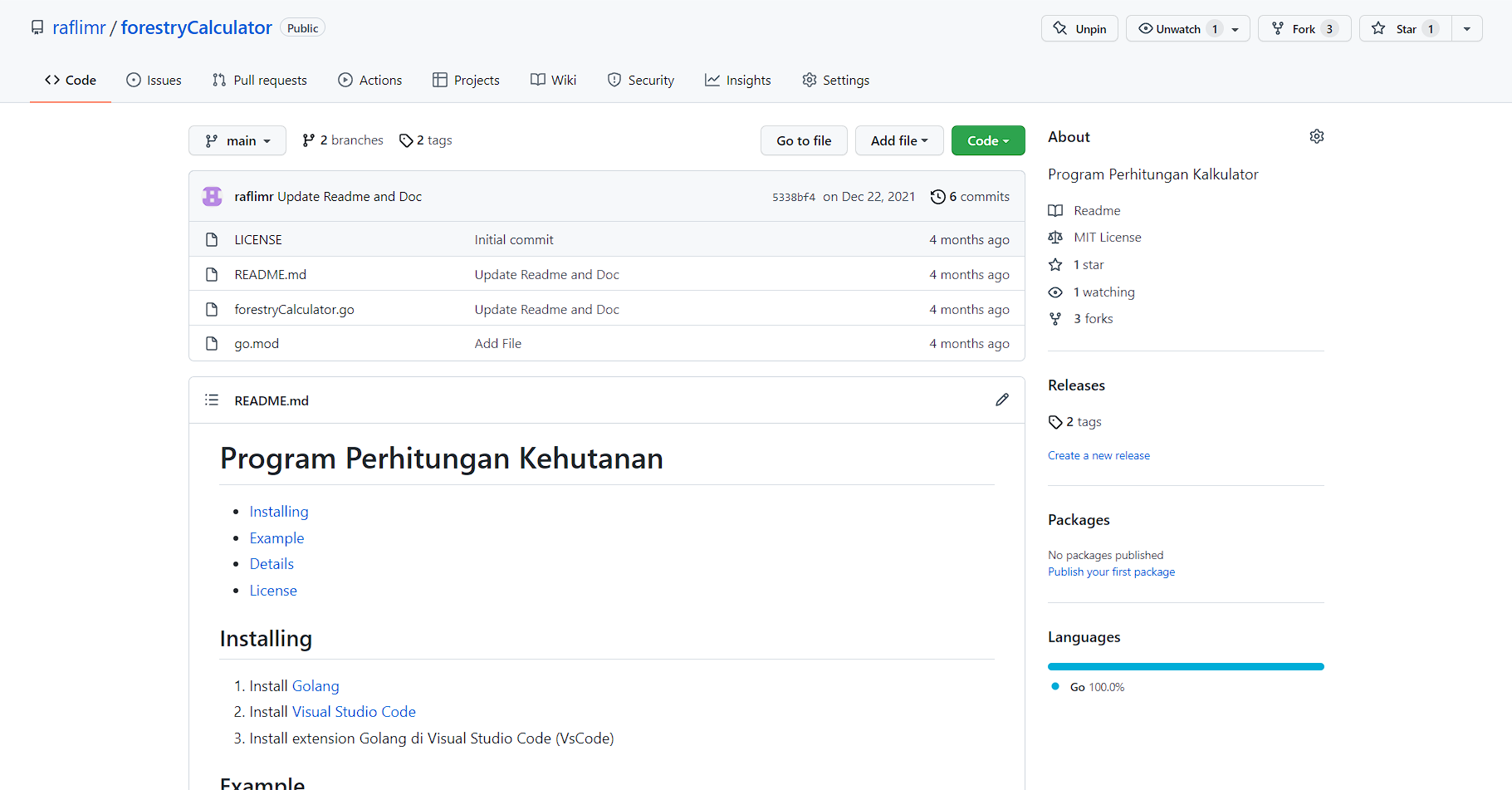Image resolution: width=1512 pixels, height=790 pixels.
Task: Jump to the License section link
Action: 273,591
